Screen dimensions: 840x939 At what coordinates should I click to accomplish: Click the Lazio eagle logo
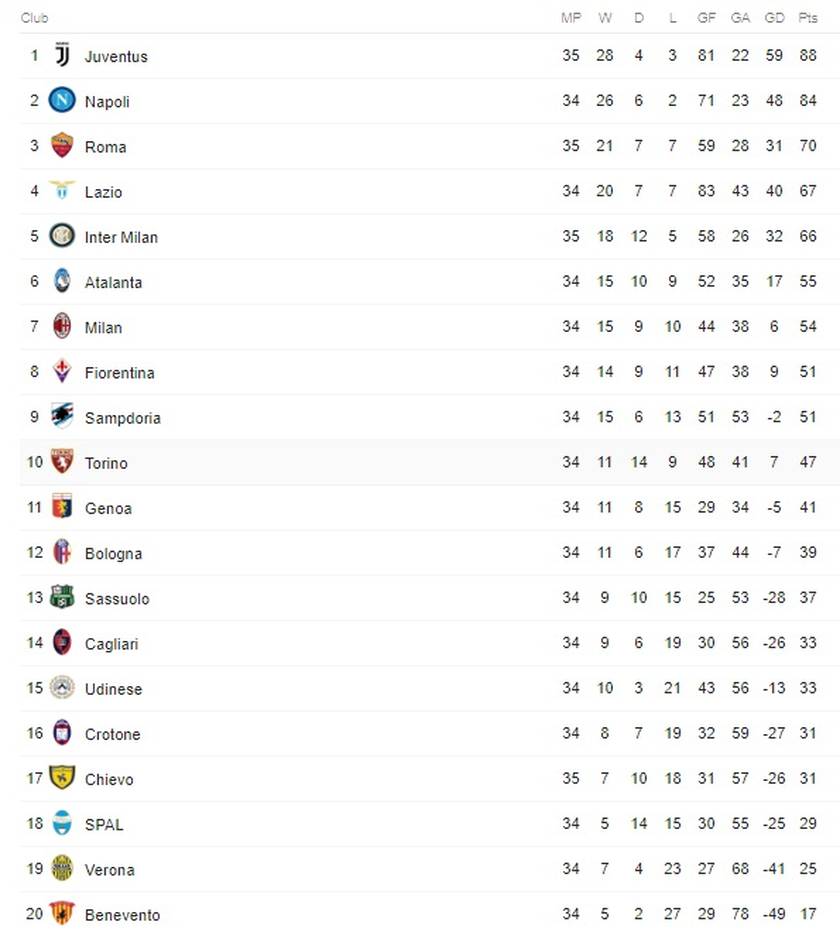[62, 190]
